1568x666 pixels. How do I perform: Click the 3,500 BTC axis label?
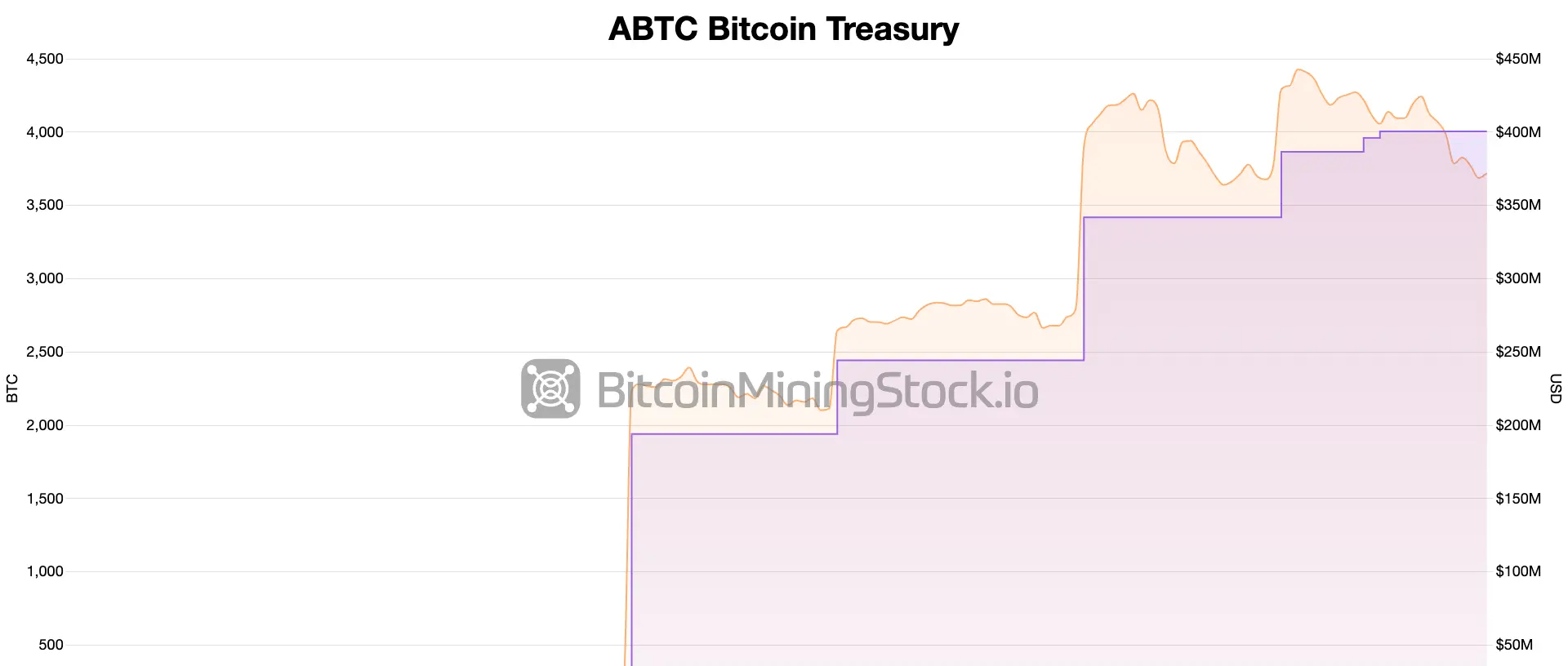(45, 205)
